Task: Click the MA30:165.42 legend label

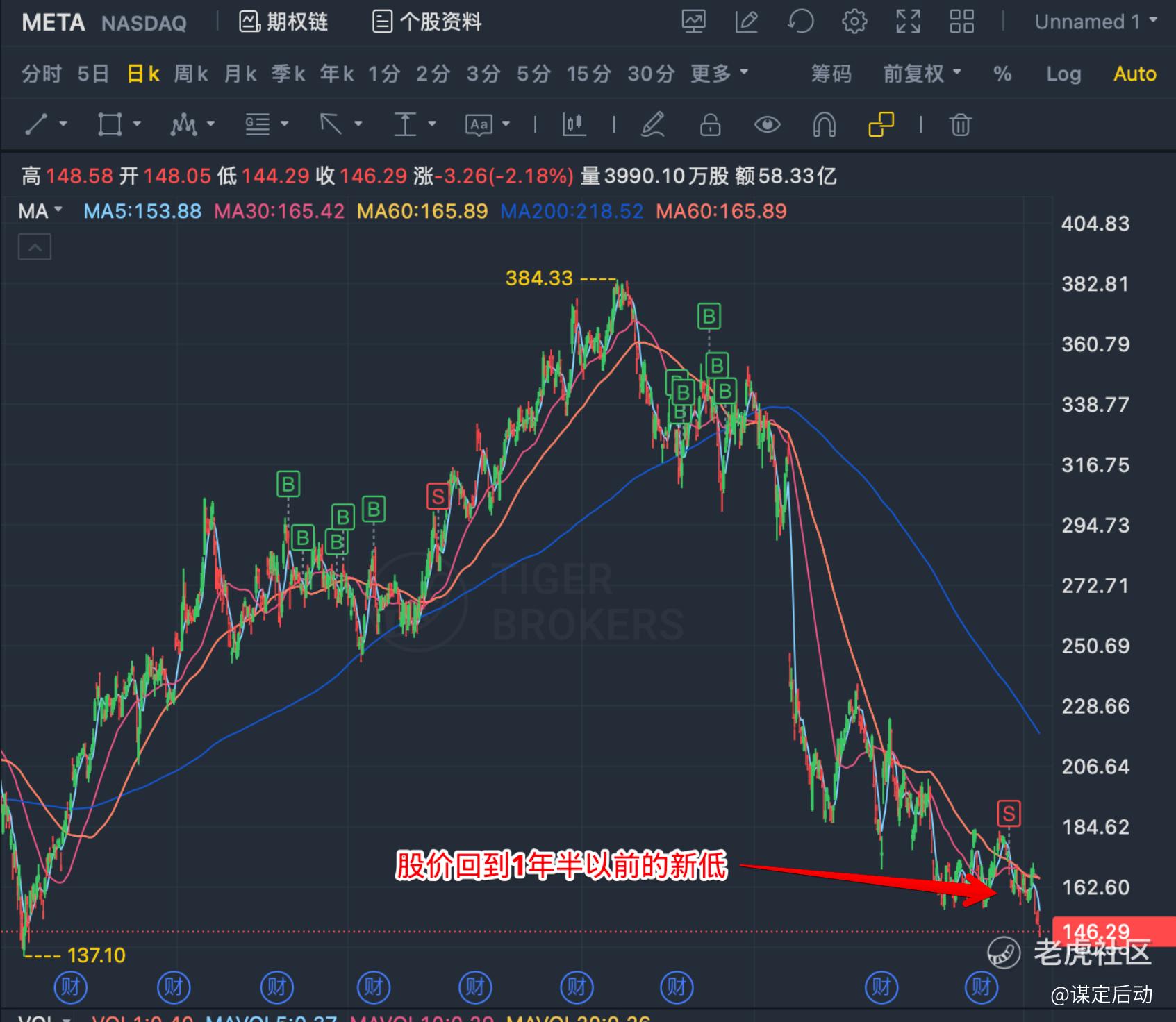Action: pos(279,210)
